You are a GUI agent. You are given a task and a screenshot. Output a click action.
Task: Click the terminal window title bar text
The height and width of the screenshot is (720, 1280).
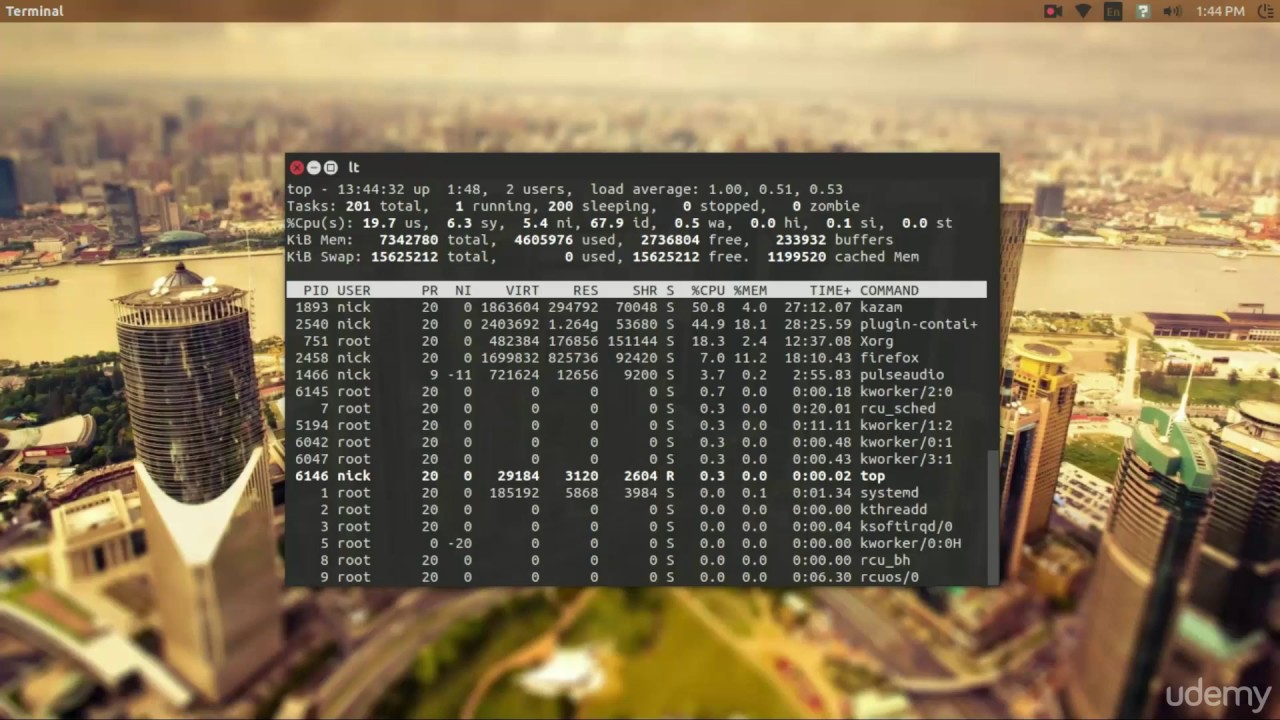354,167
